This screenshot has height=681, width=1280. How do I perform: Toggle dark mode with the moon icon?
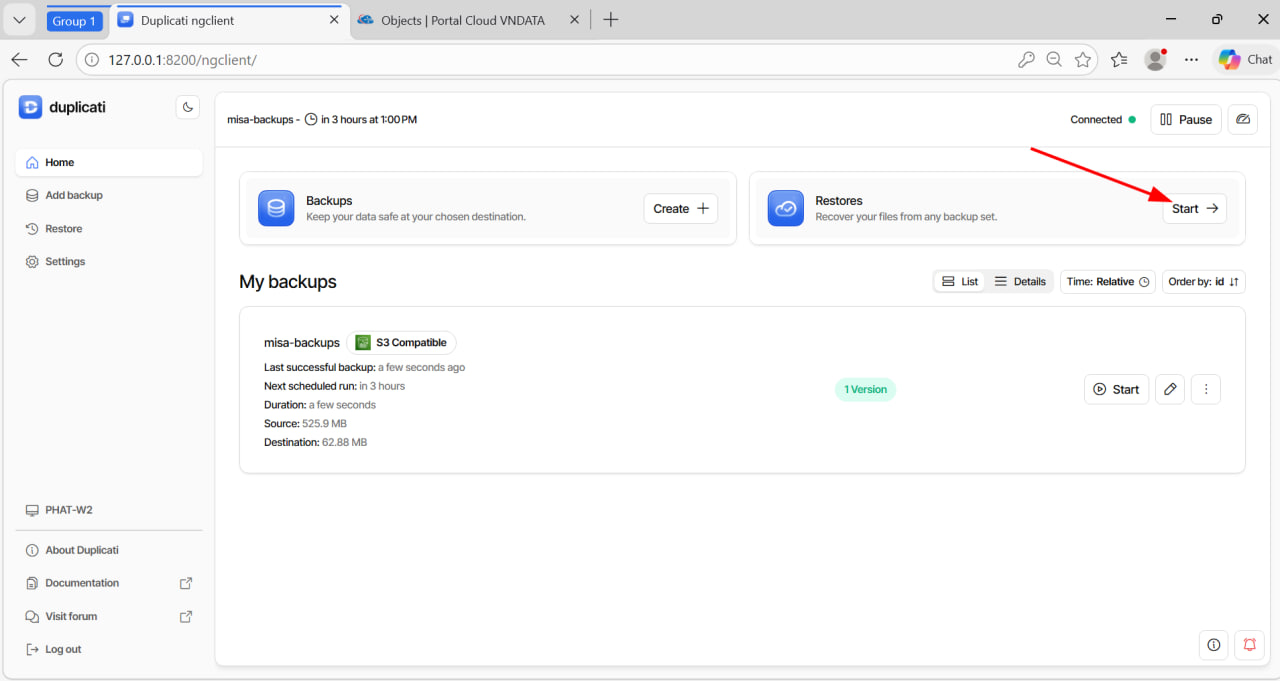(187, 107)
